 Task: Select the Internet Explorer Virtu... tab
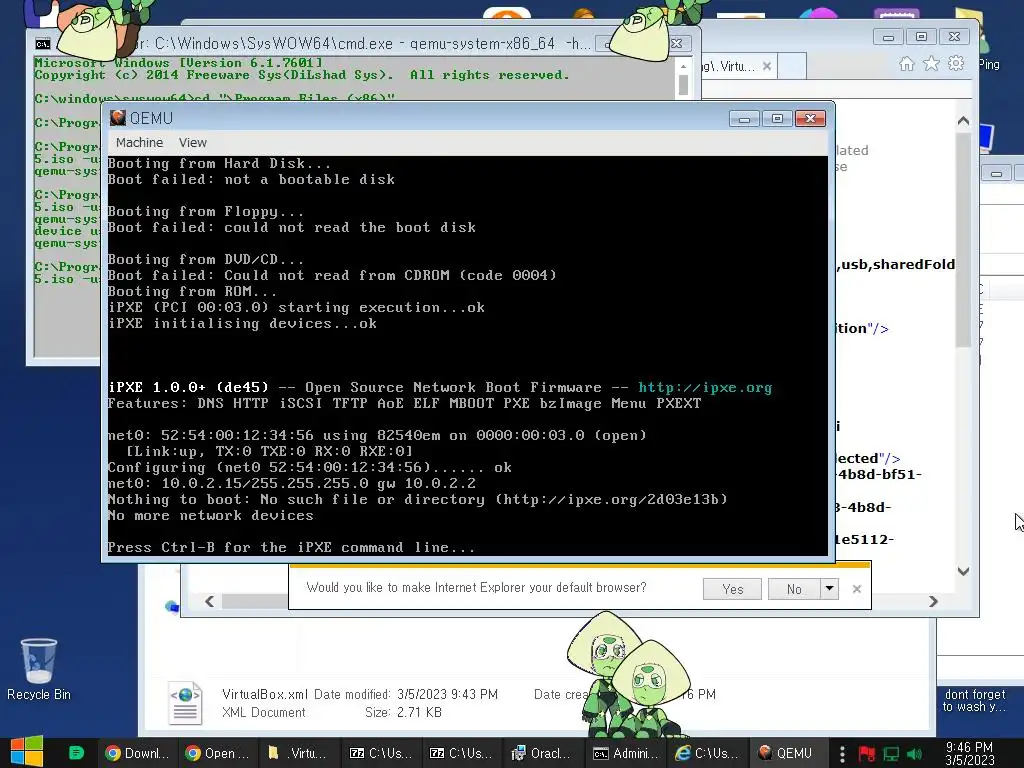point(730,66)
